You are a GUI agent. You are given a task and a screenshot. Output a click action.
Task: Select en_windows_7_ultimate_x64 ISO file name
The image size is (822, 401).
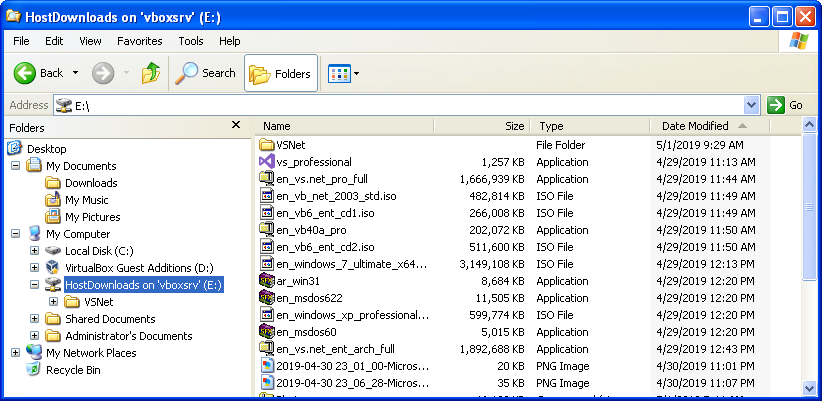[352, 264]
